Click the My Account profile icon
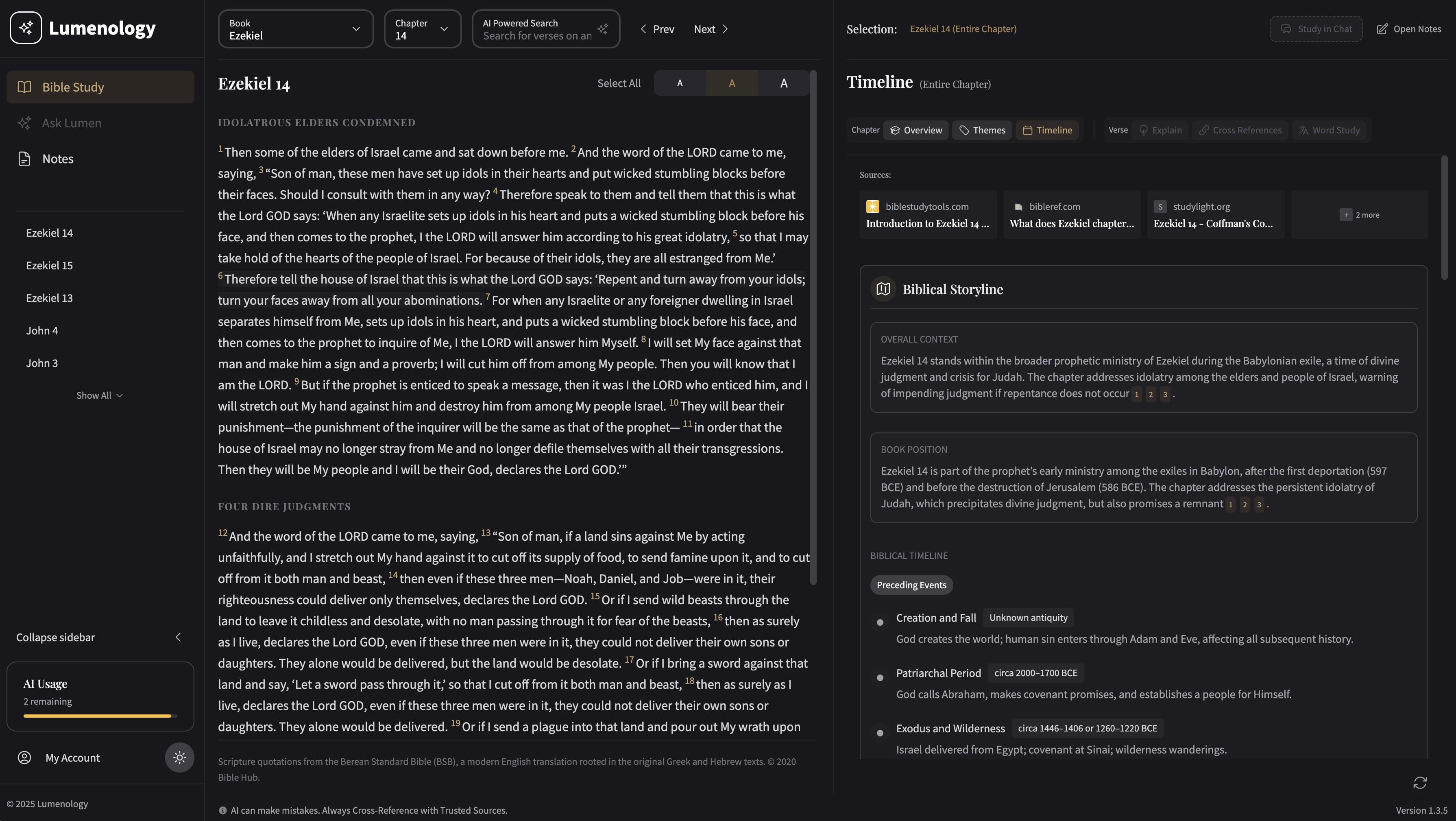The image size is (1456, 821). [24, 758]
